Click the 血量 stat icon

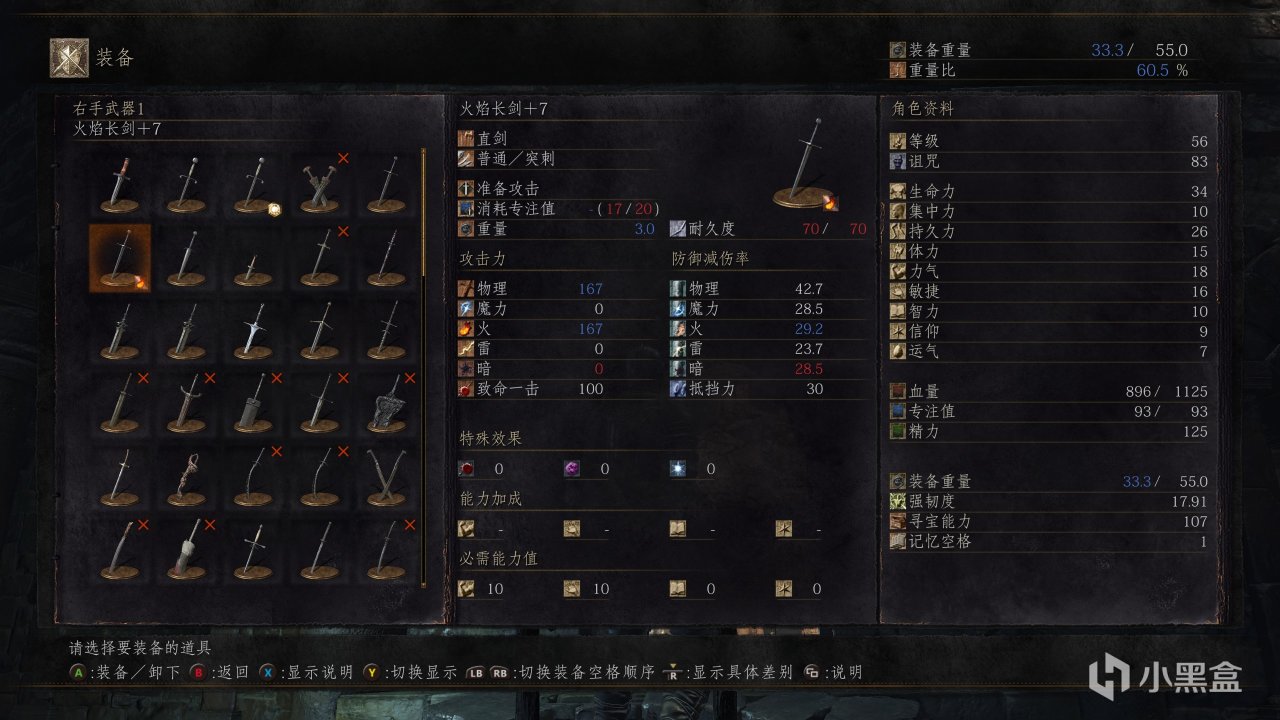coord(897,392)
